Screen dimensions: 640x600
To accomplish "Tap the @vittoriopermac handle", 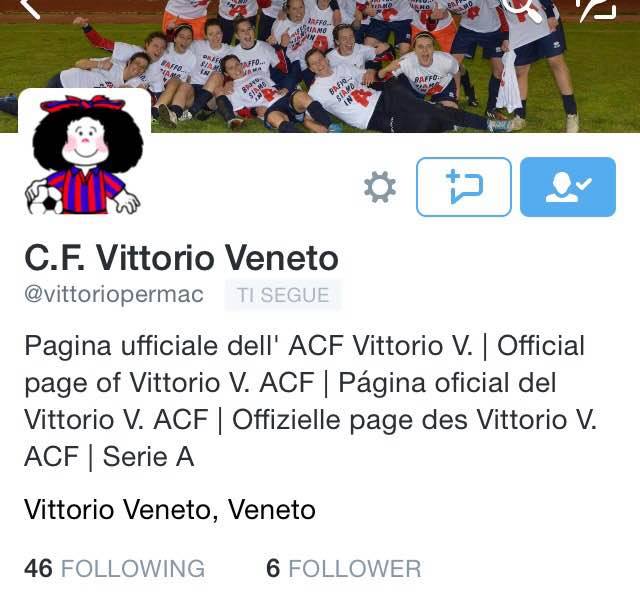I will pos(114,295).
